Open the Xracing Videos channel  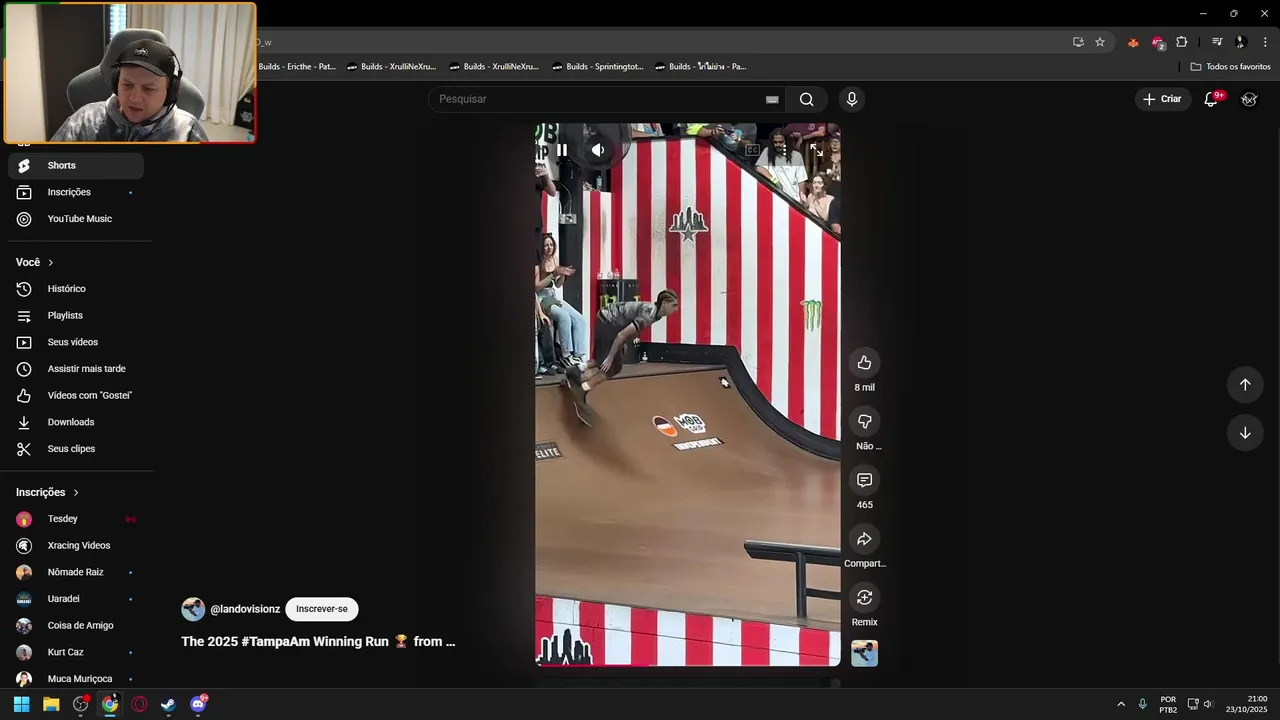point(76,546)
